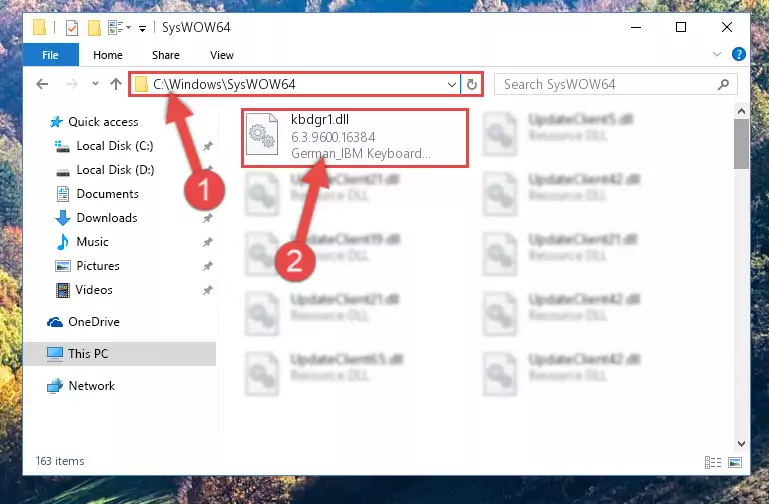
Task: Open the recent locations dropdown arrow
Action: (95, 84)
